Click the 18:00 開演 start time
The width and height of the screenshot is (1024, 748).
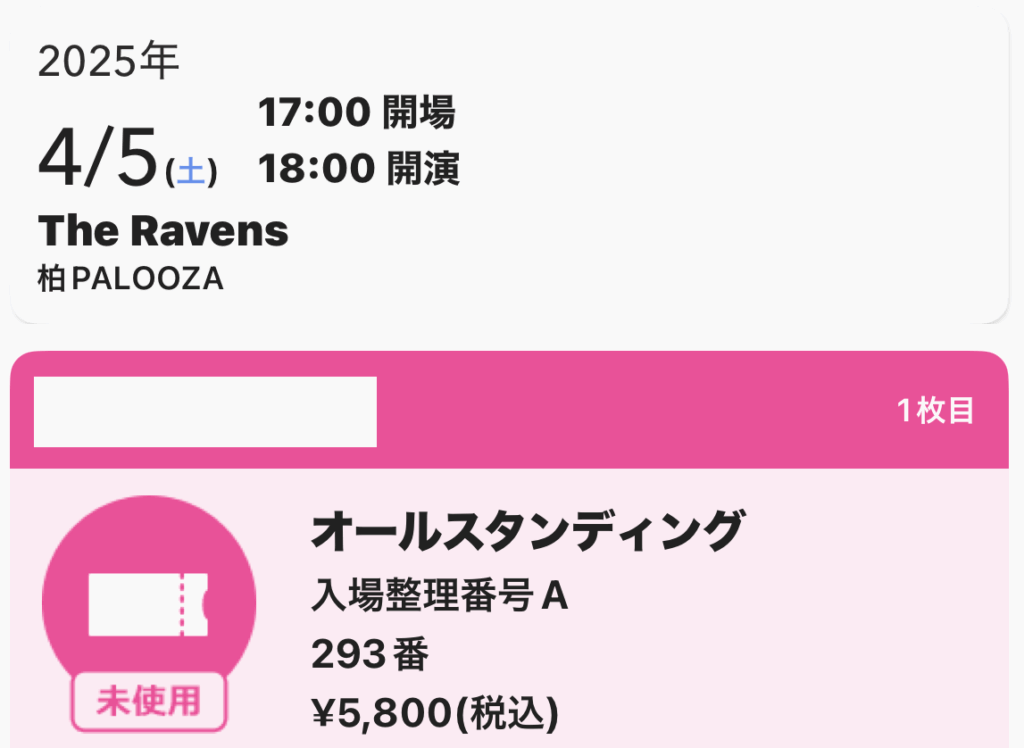point(359,169)
